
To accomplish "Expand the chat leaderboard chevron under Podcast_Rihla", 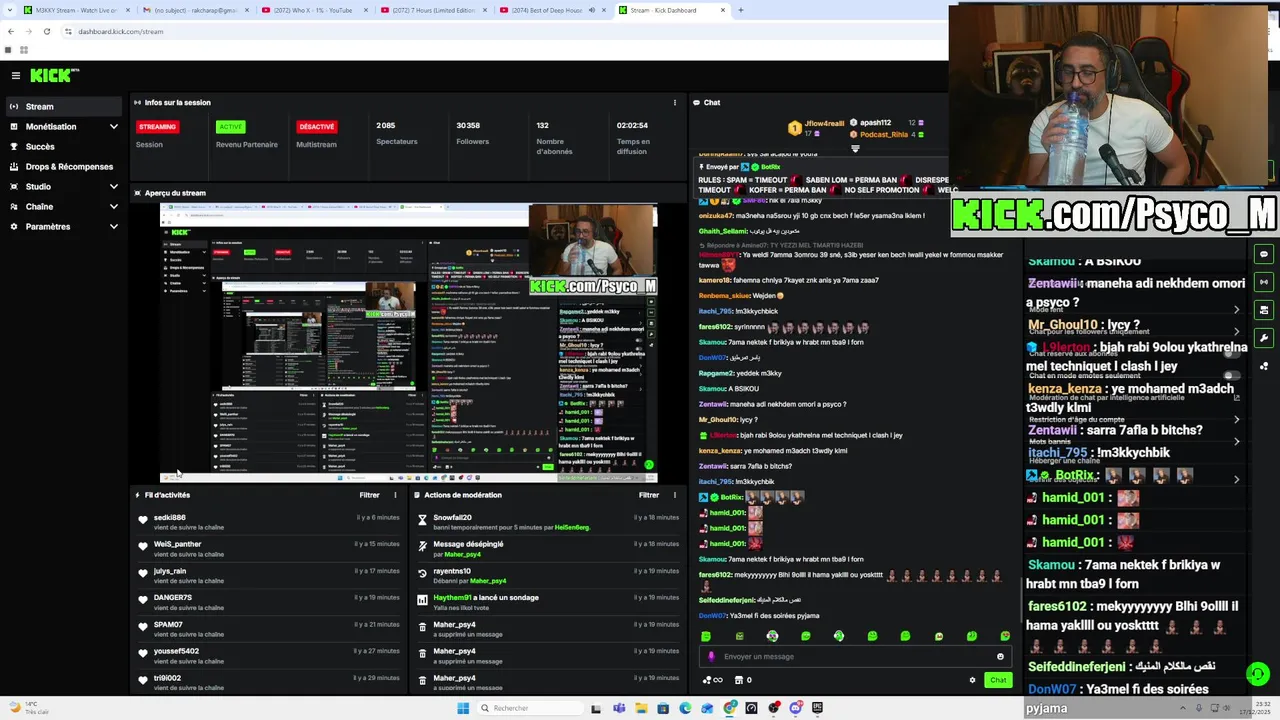I will pos(855,149).
